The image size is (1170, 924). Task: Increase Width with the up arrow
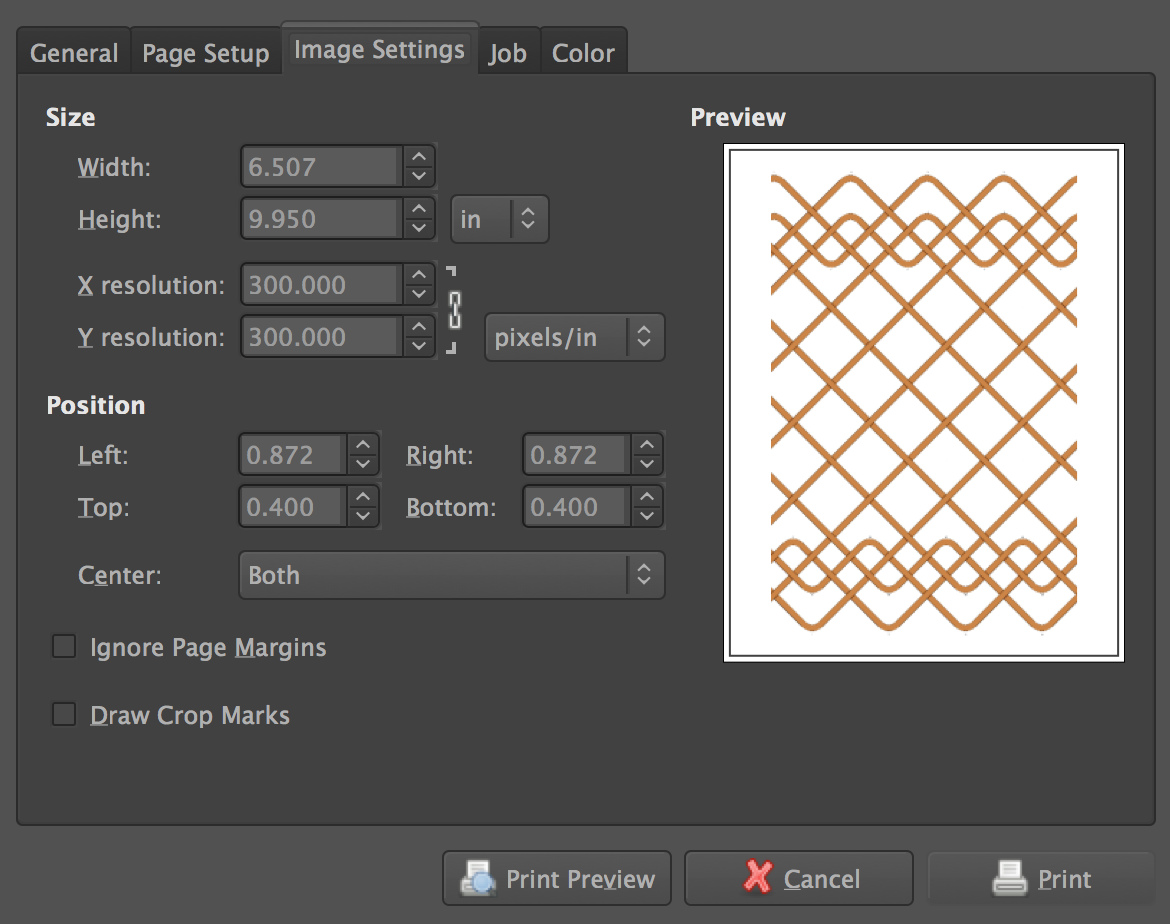point(419,157)
